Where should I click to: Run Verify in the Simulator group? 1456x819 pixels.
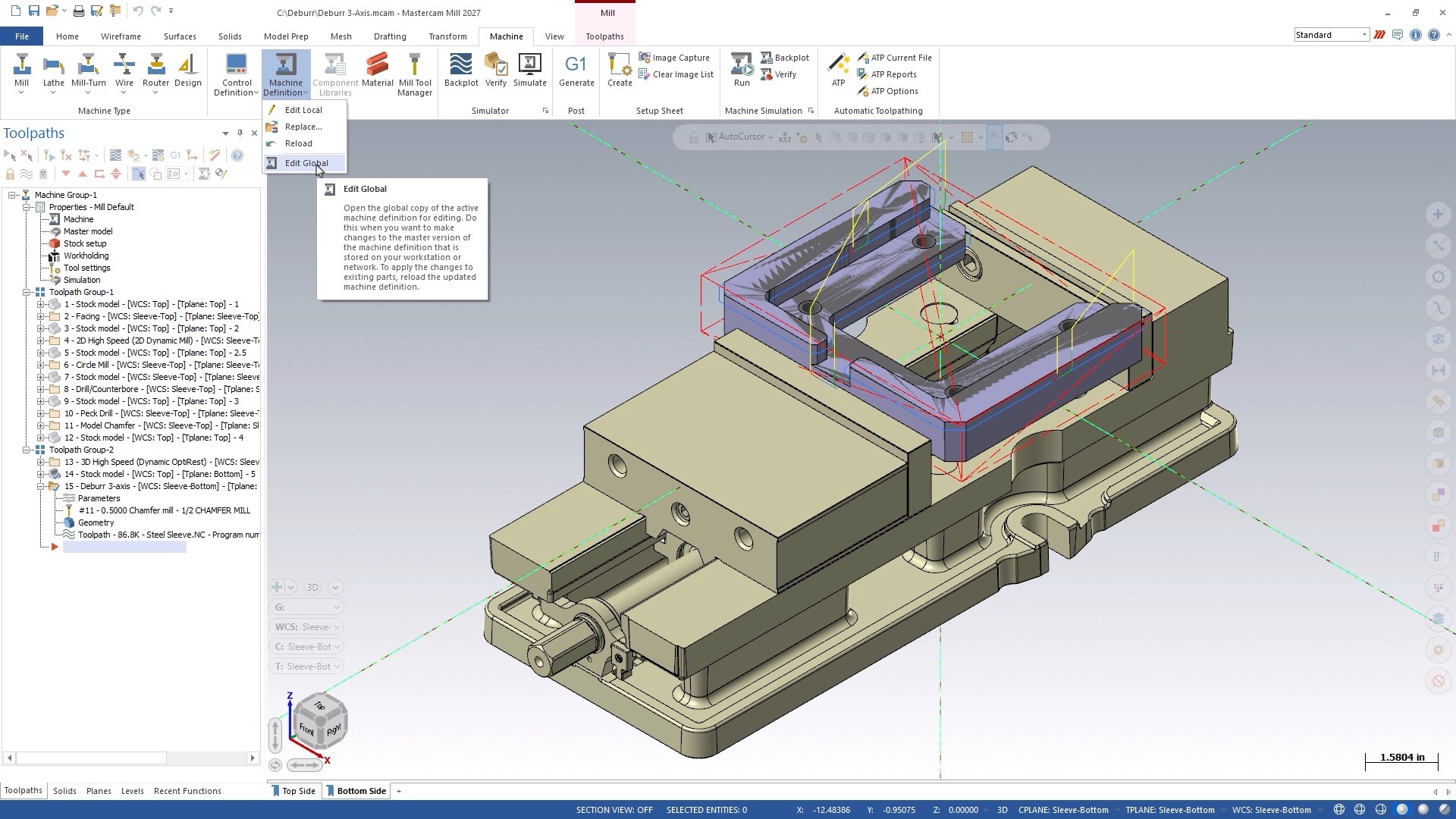[496, 71]
